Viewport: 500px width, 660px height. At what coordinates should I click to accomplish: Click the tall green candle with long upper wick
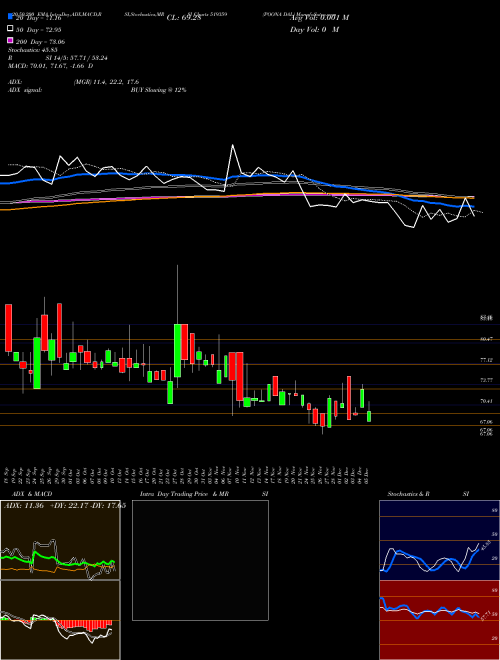click(178, 350)
